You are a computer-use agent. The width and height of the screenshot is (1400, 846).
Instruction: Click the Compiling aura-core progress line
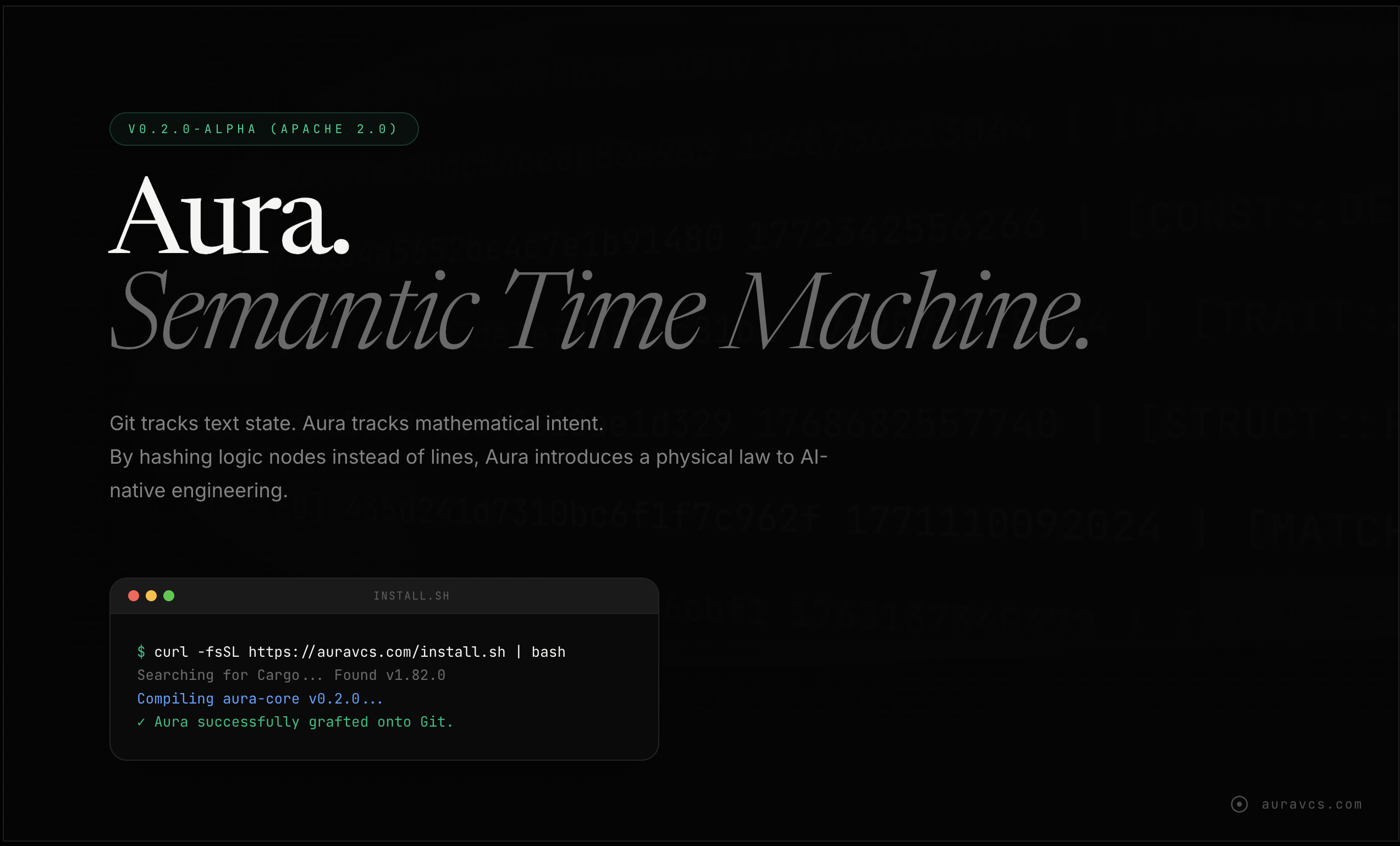click(259, 699)
